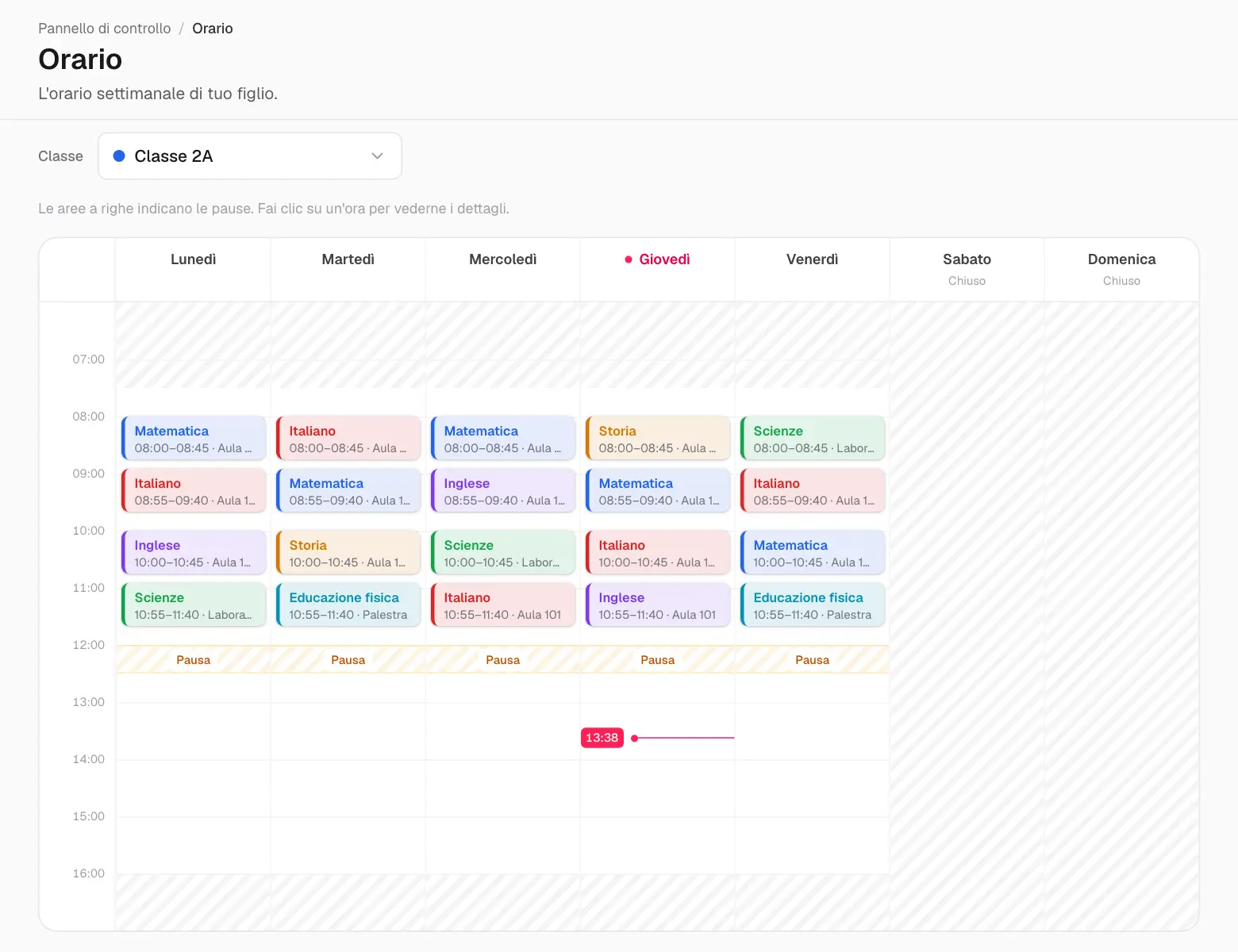Open Wednesday Matematica 08:00–08:45 lesson
Screen dimensions: 1238x952
coord(503,438)
